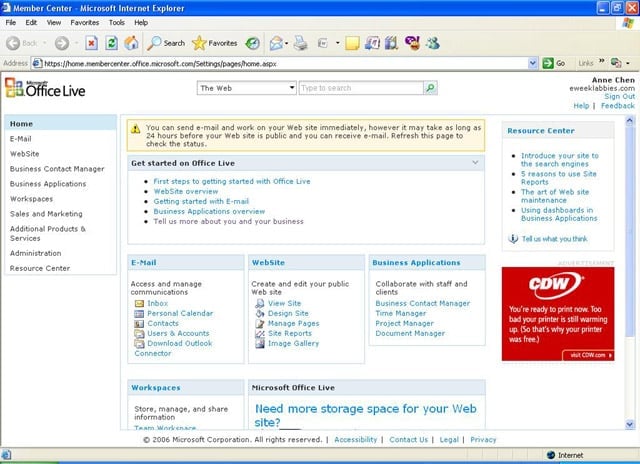640x464 pixels.
Task: Click the page scrollbar up arrow
Action: [629, 120]
